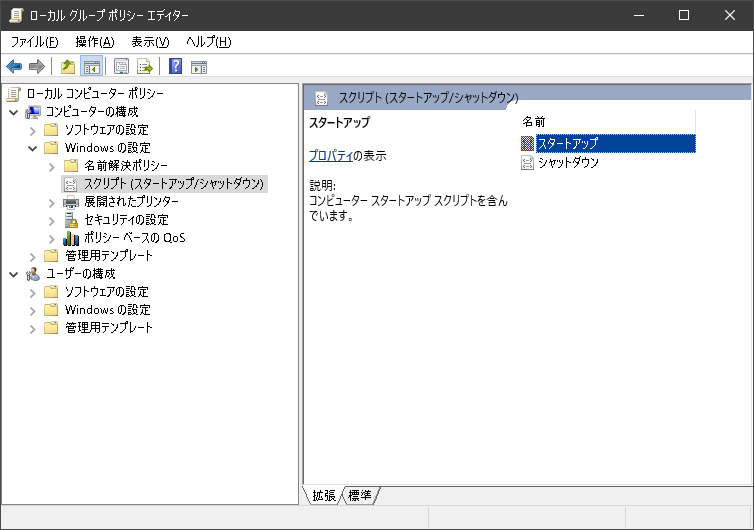
Task: Expand the 展開されたプリンター node
Action: coord(52,202)
